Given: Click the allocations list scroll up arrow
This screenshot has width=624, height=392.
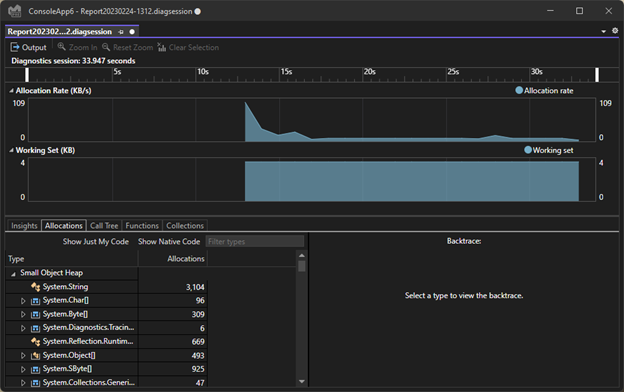Looking at the screenshot, I should (302, 255).
